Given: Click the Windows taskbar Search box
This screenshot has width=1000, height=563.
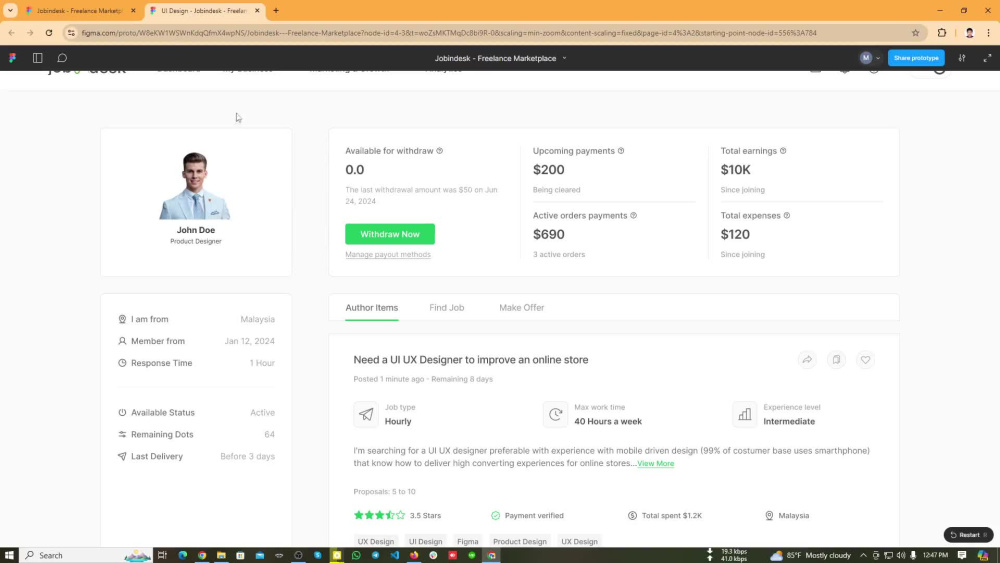Looking at the screenshot, I should coord(85,555).
